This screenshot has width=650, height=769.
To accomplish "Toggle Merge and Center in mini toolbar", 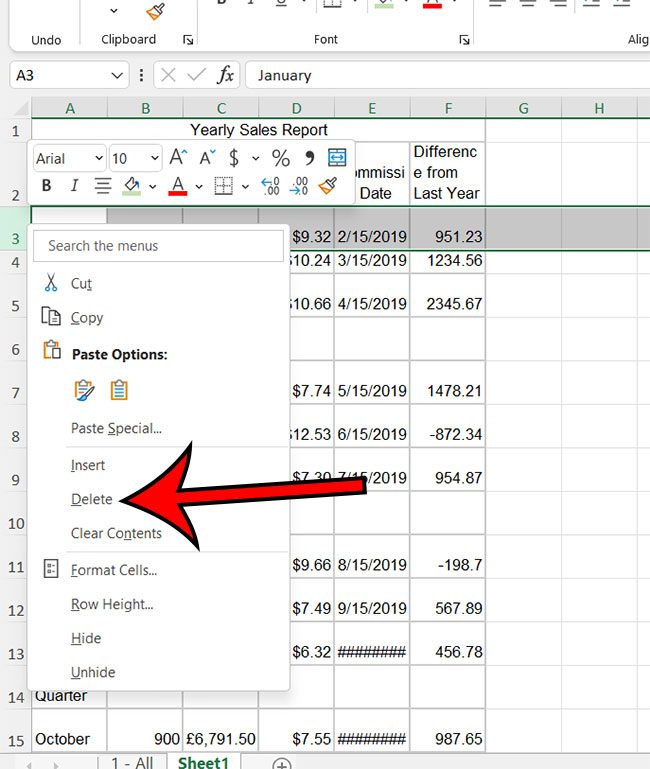I will pos(337,158).
